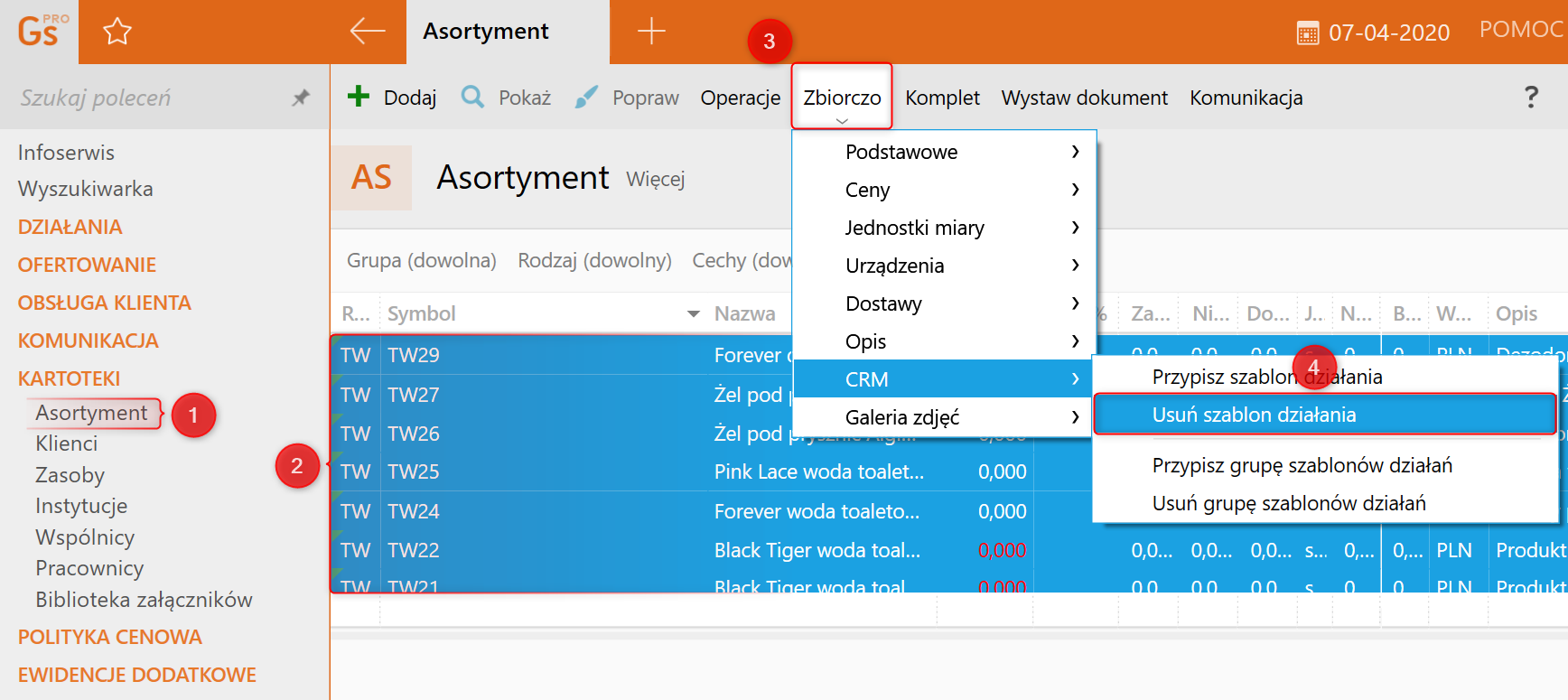Open the Zbiorczo menu
Screen dimensions: 1568x700
point(842,98)
